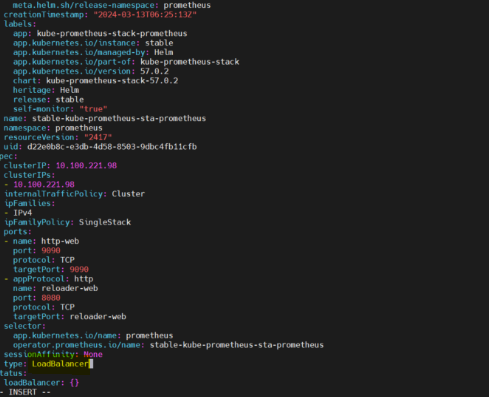Click the protocol TCP under reloader-web
Screen dimensions: 489x397
[x=67, y=307]
